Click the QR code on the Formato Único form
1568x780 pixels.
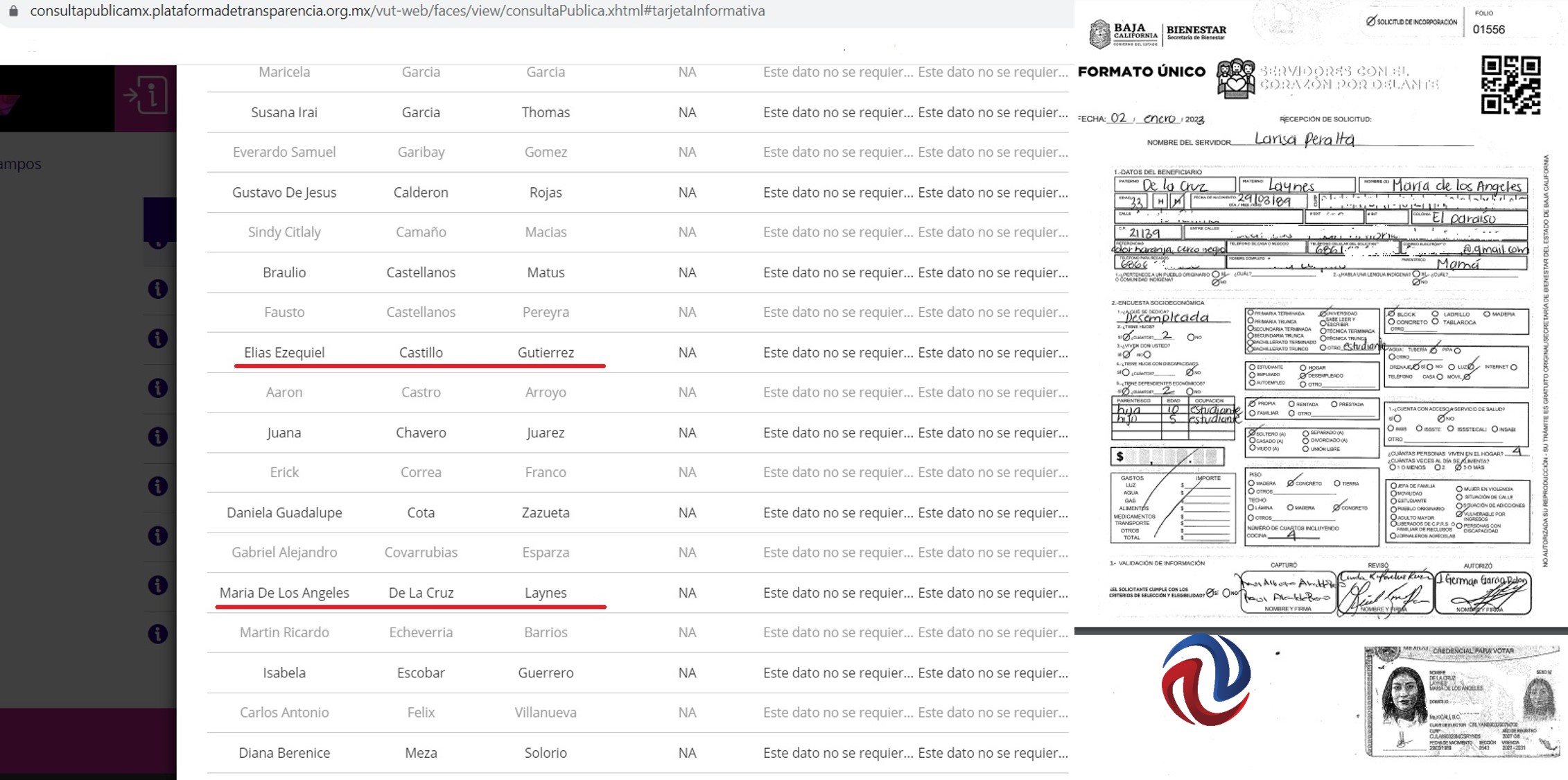tap(1511, 85)
